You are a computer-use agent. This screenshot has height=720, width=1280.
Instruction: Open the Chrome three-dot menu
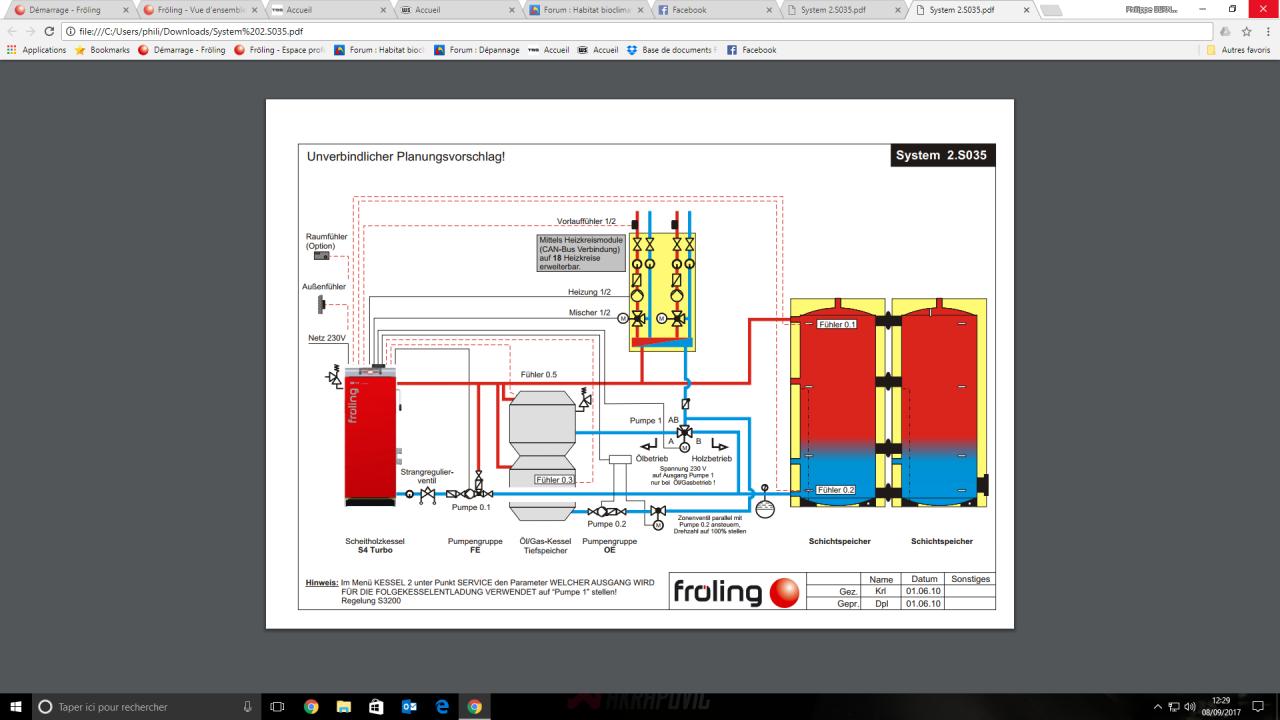[x=1268, y=31]
